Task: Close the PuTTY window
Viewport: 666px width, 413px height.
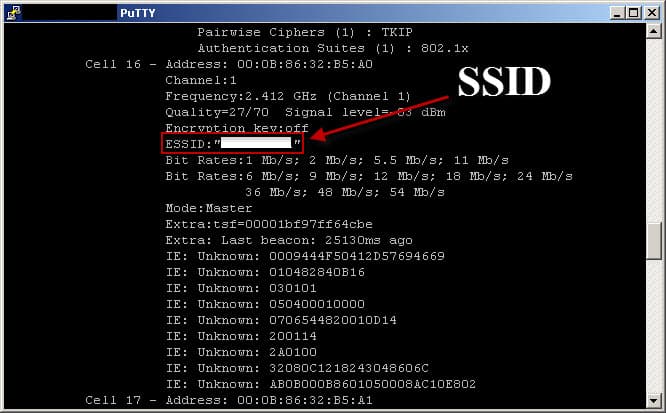Action: [650, 12]
